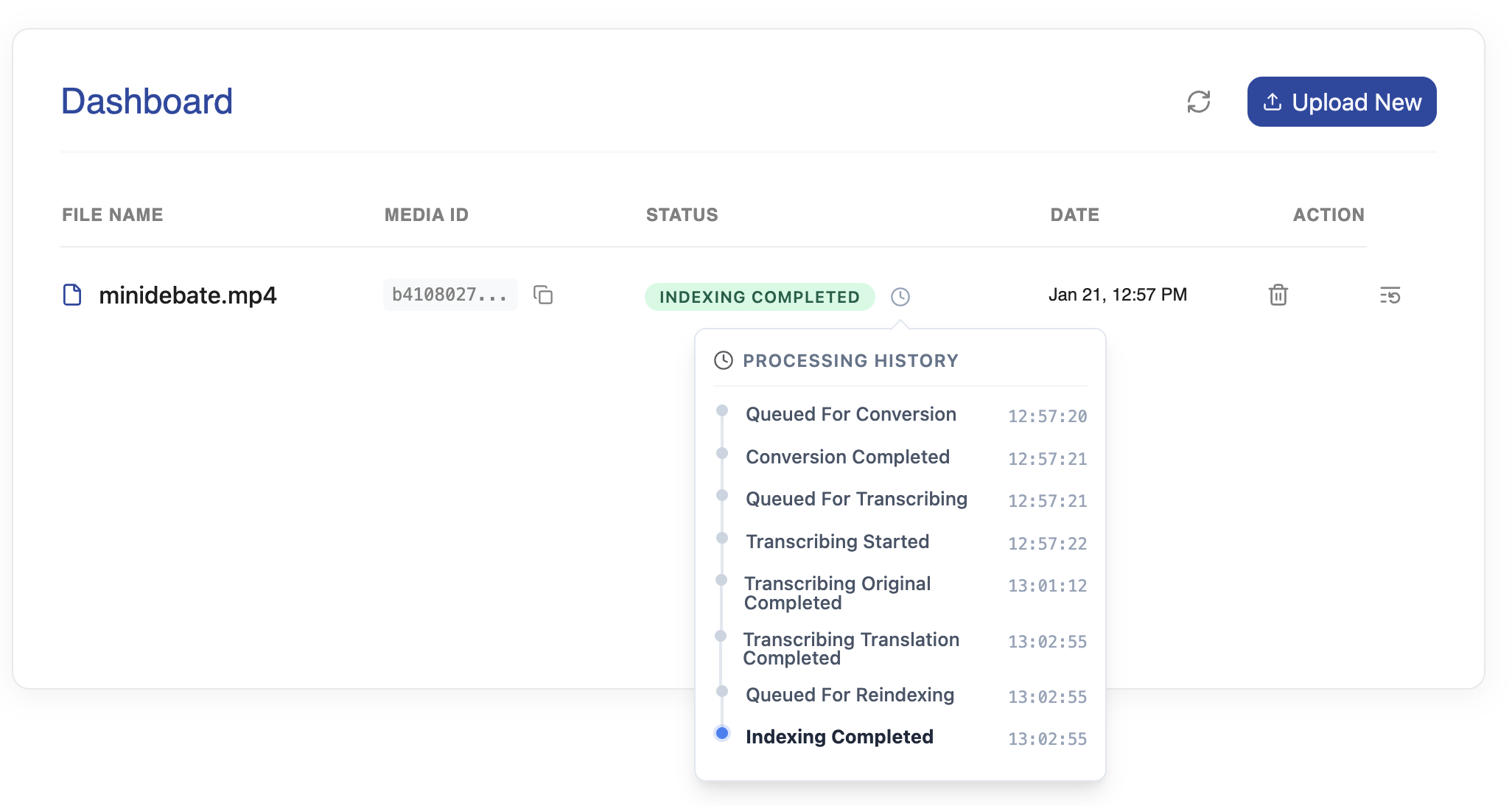
Task: Click the b4108027 media ID value
Action: point(450,295)
